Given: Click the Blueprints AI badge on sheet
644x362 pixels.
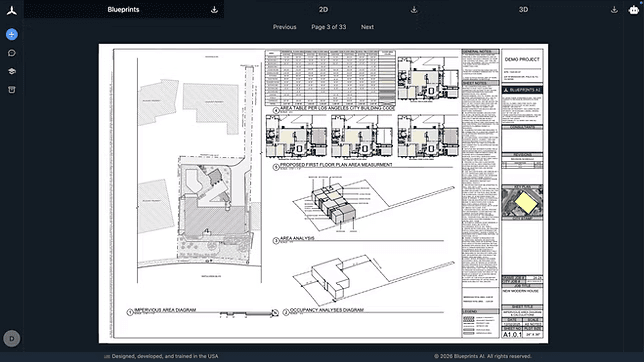Looking at the screenshot, I should coord(522,90).
